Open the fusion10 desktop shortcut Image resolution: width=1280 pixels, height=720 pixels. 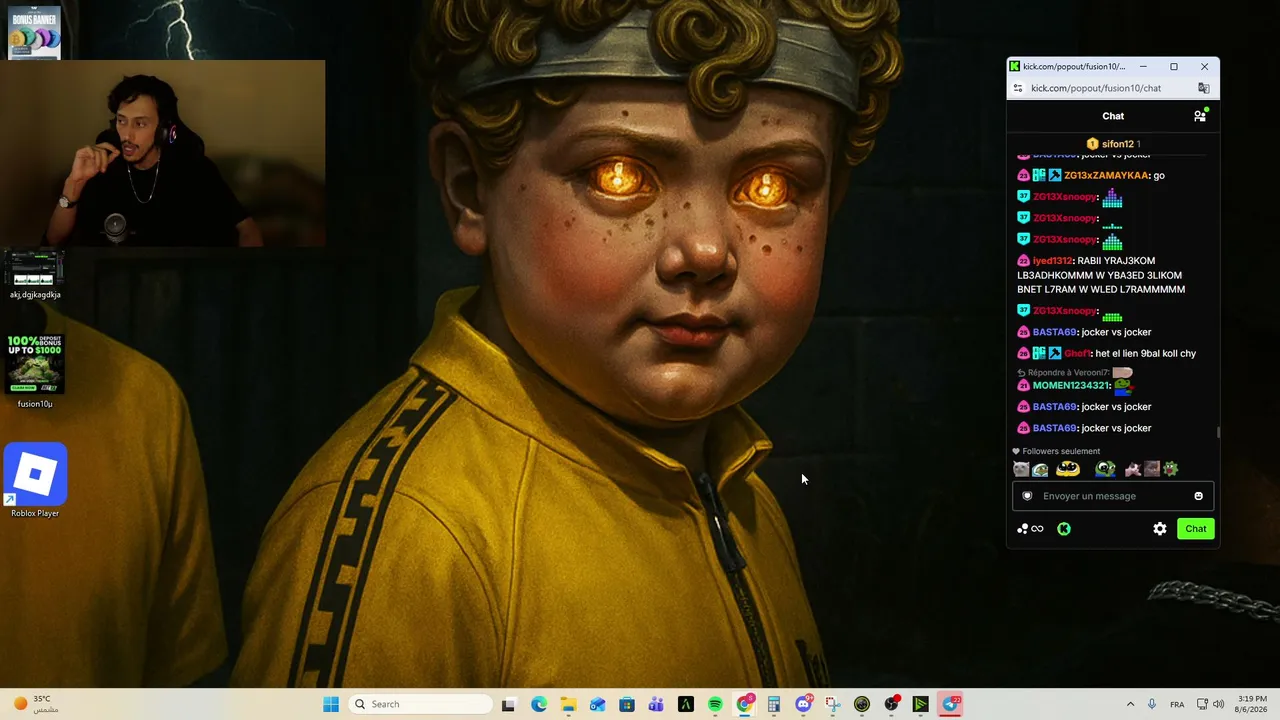coord(35,371)
